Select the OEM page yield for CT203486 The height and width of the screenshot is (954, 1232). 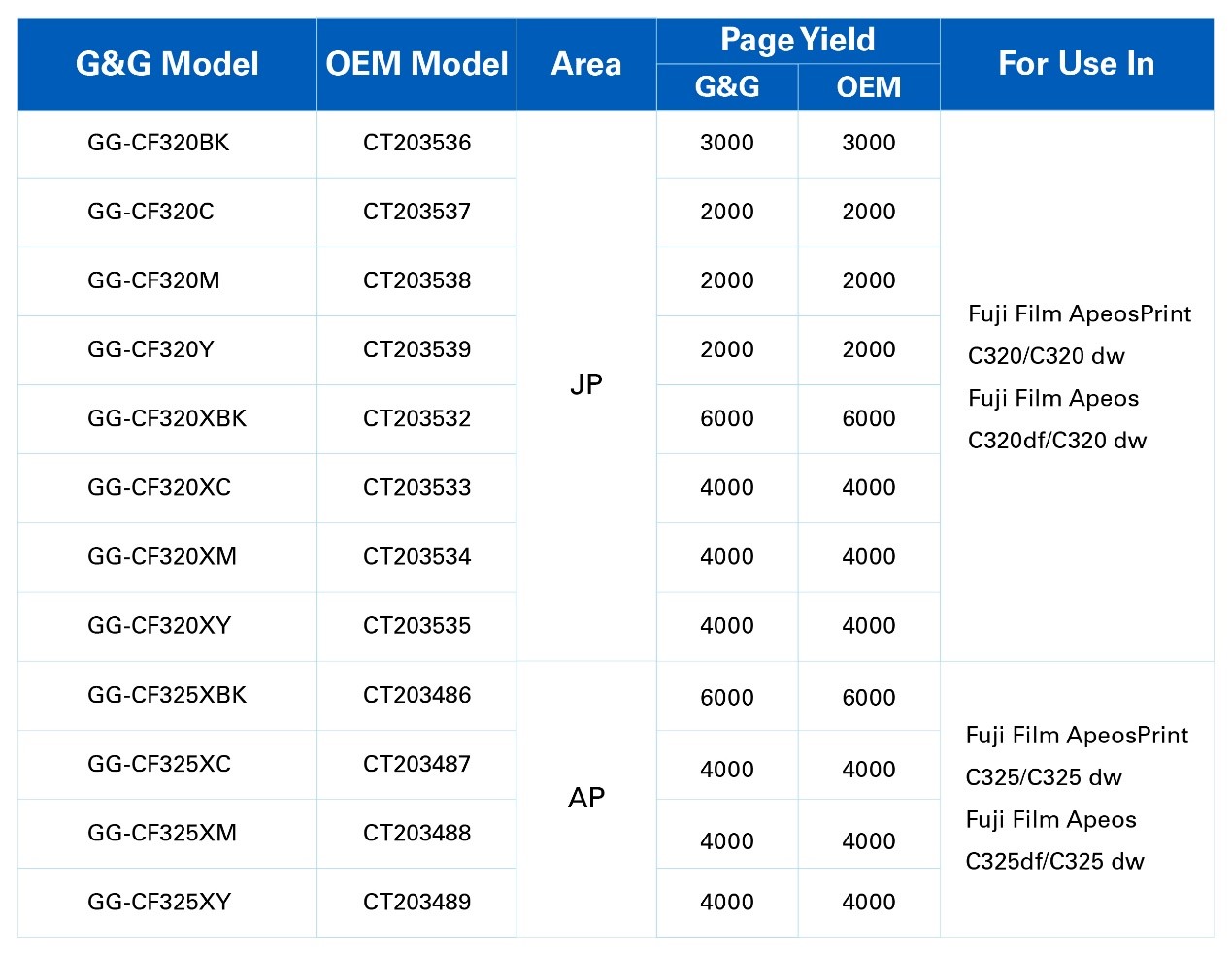pyautogui.click(x=869, y=697)
